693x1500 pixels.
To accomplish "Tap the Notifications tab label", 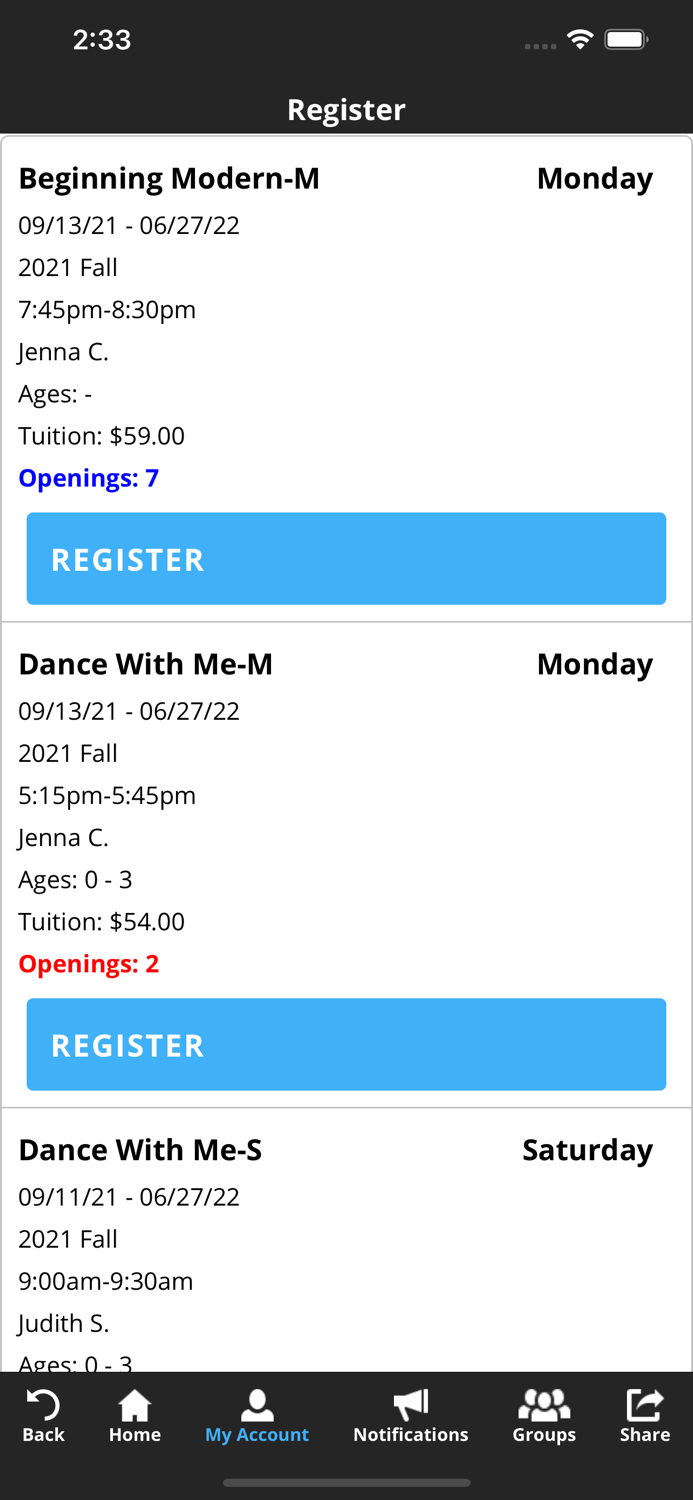I will [411, 1435].
